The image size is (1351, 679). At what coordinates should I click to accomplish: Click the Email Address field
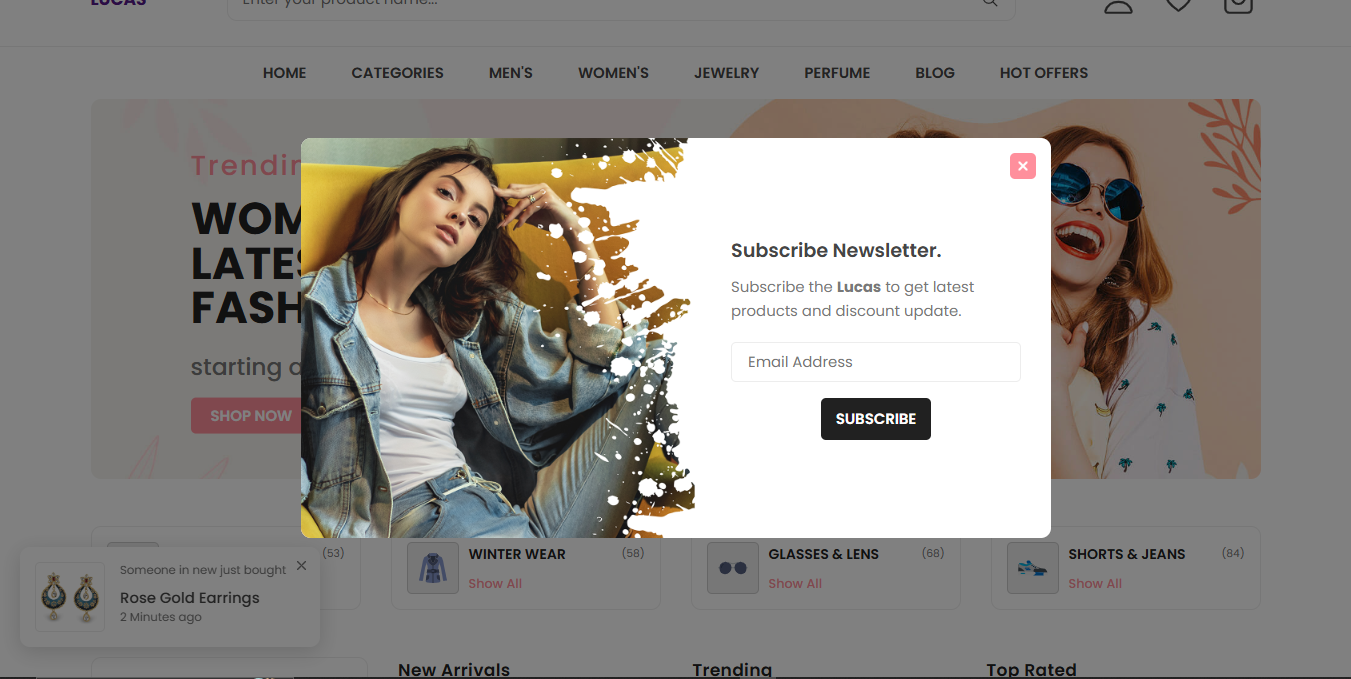(x=876, y=362)
